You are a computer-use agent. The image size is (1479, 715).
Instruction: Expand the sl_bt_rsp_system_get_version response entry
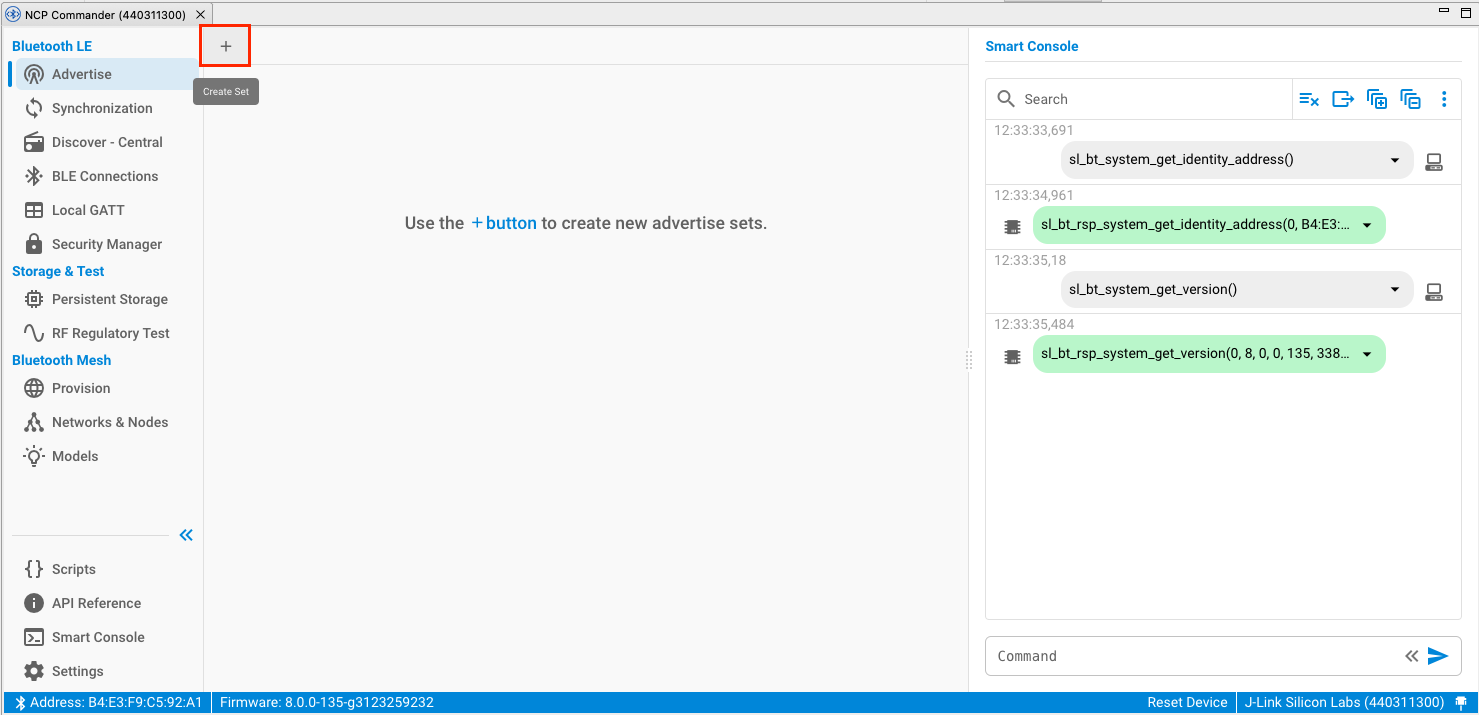[x=1366, y=354]
